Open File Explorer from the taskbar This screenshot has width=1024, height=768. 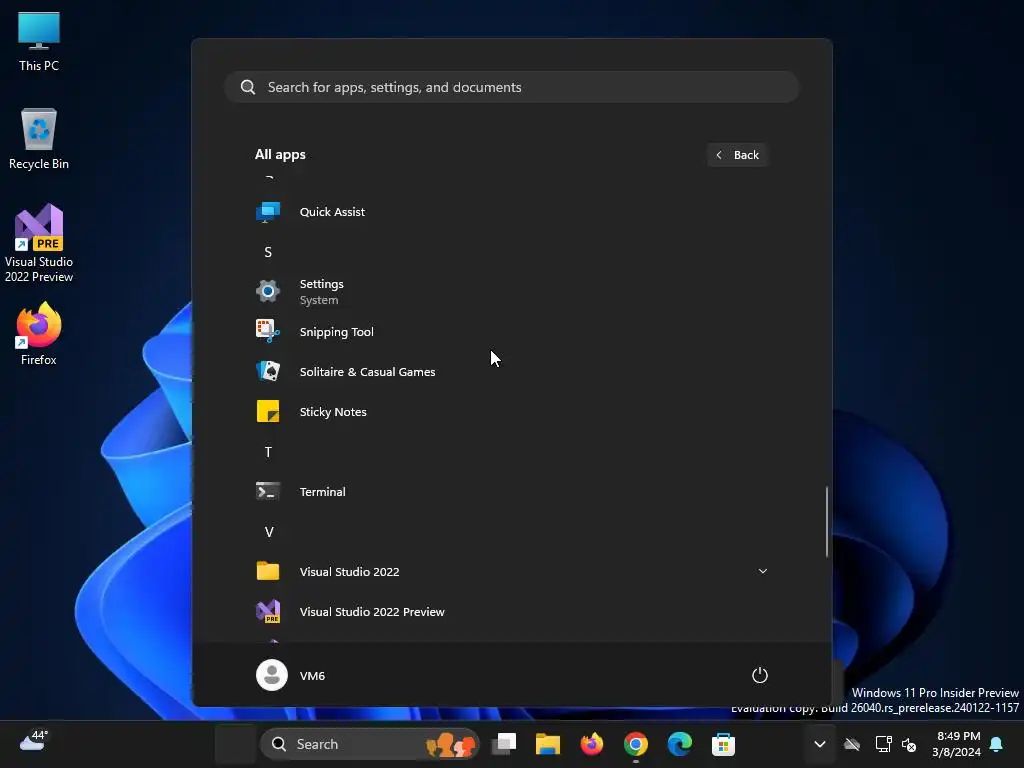tap(548, 744)
